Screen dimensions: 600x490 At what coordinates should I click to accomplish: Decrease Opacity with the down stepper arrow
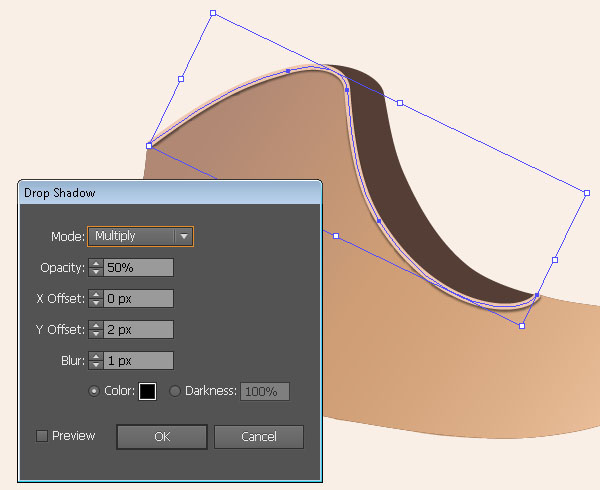tap(96, 272)
